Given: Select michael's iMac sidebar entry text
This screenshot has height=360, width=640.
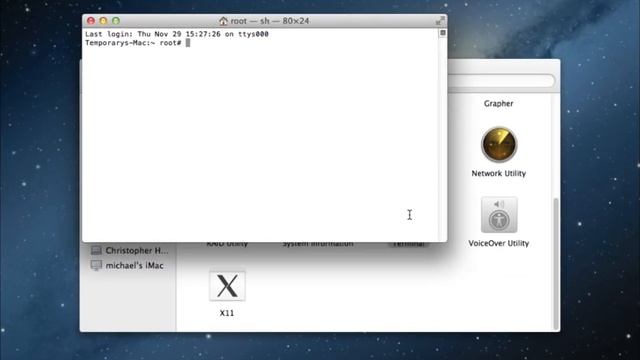Looking at the screenshot, I should pos(135,265).
